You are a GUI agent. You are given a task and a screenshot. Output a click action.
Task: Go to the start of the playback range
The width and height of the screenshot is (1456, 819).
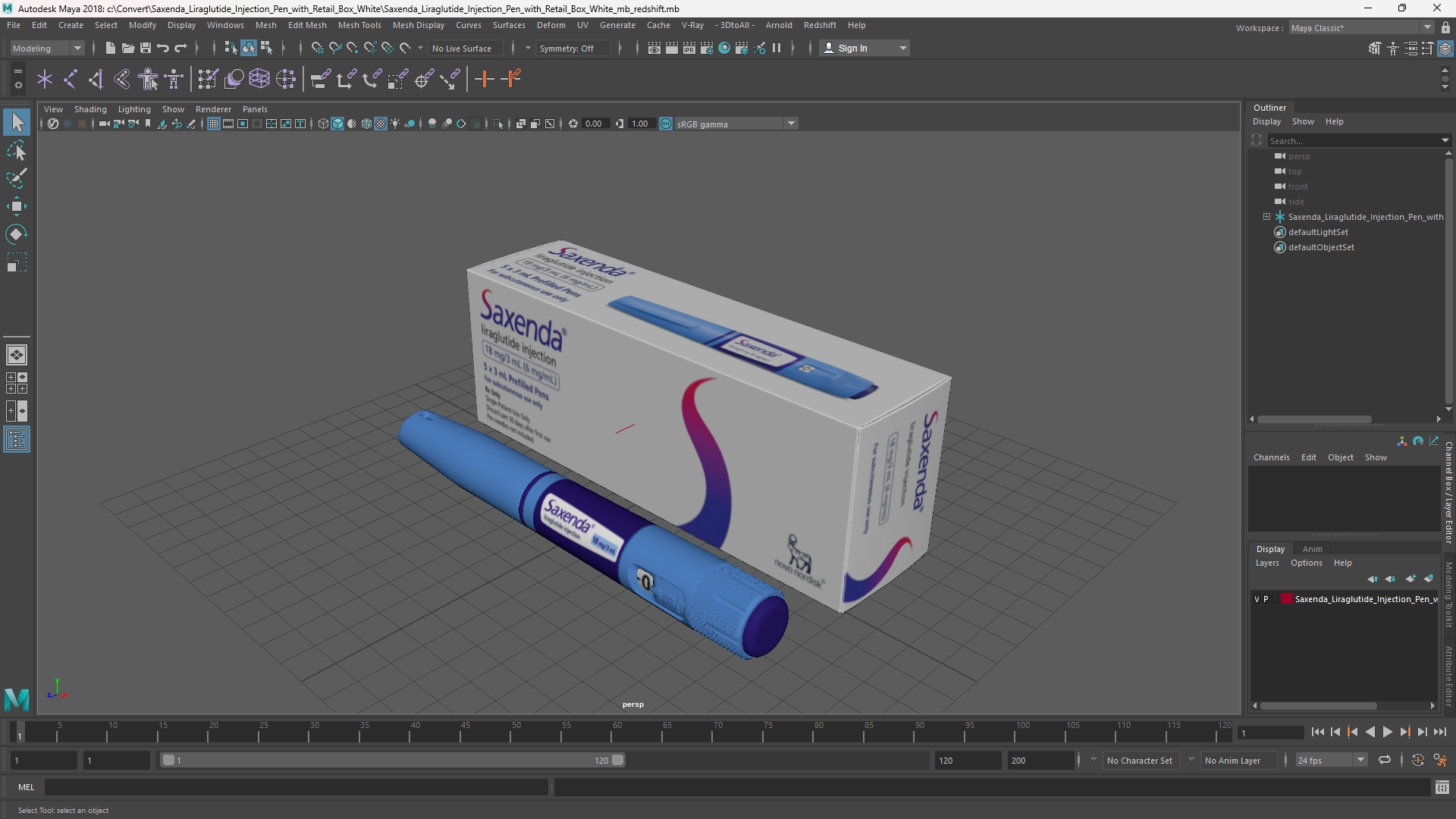point(1317,732)
